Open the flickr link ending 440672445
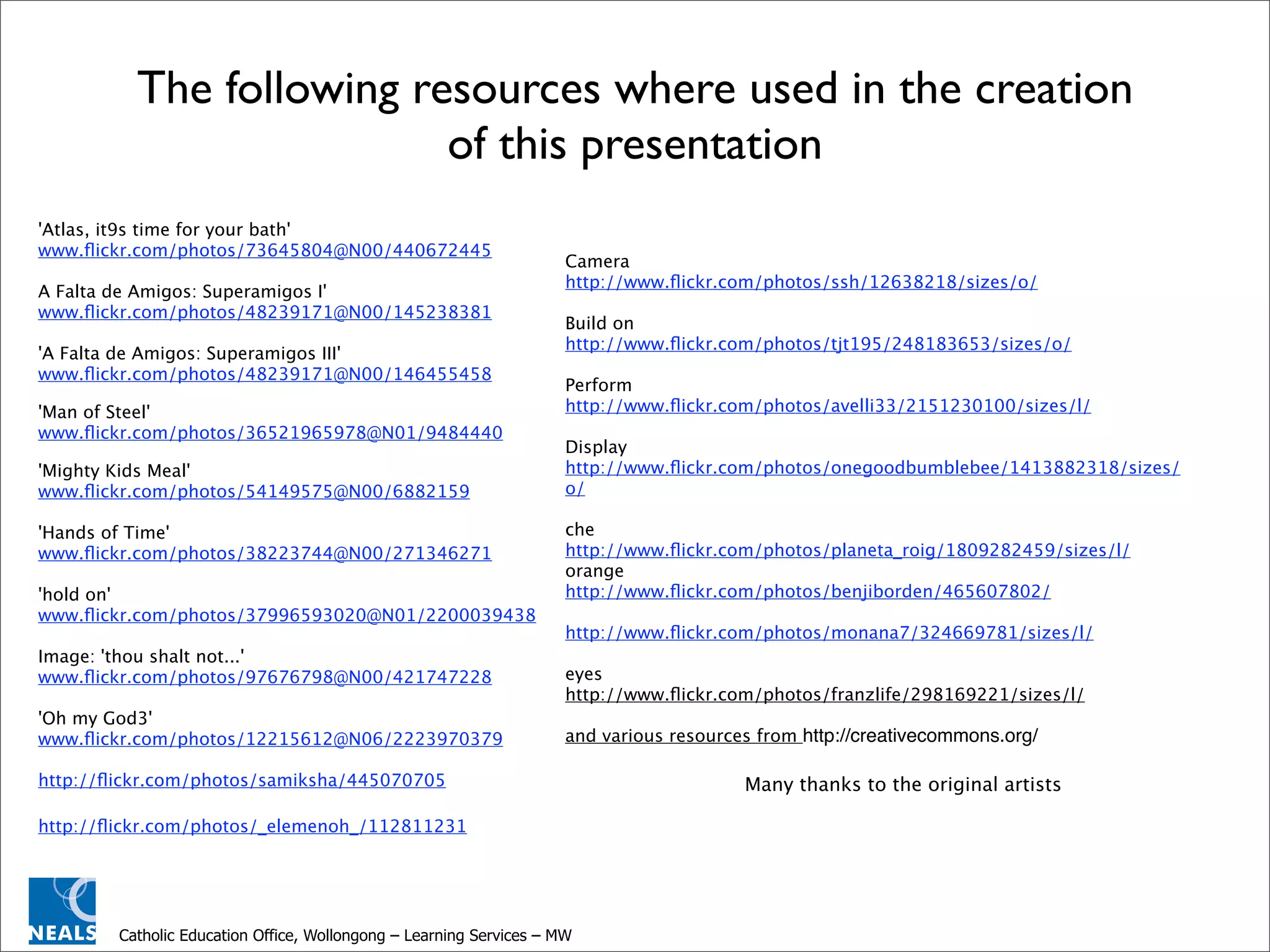This screenshot has height=952, width=1270. (x=265, y=250)
